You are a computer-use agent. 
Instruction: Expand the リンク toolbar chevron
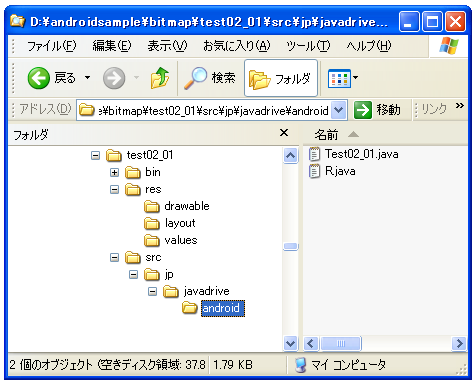click(460, 106)
